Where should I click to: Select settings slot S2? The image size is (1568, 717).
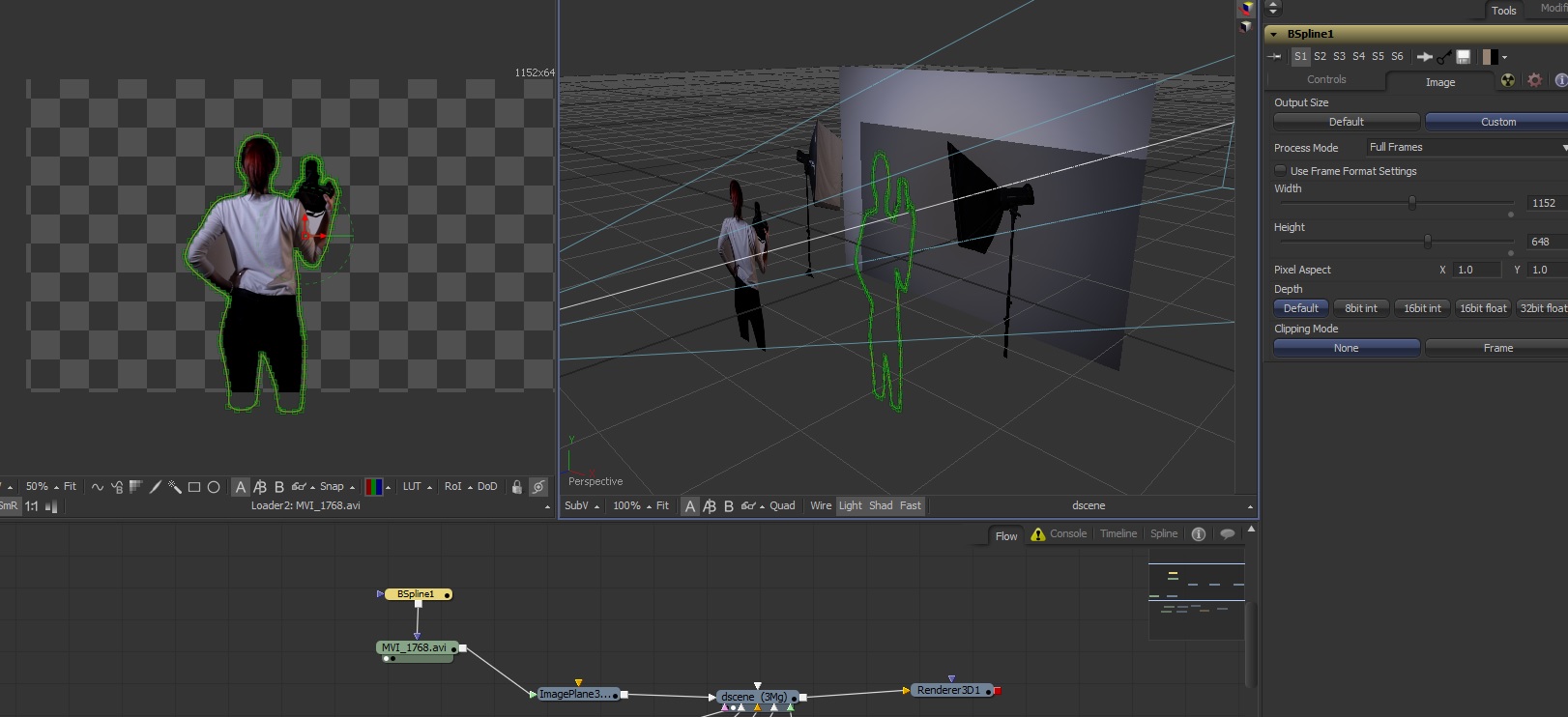pos(1320,57)
